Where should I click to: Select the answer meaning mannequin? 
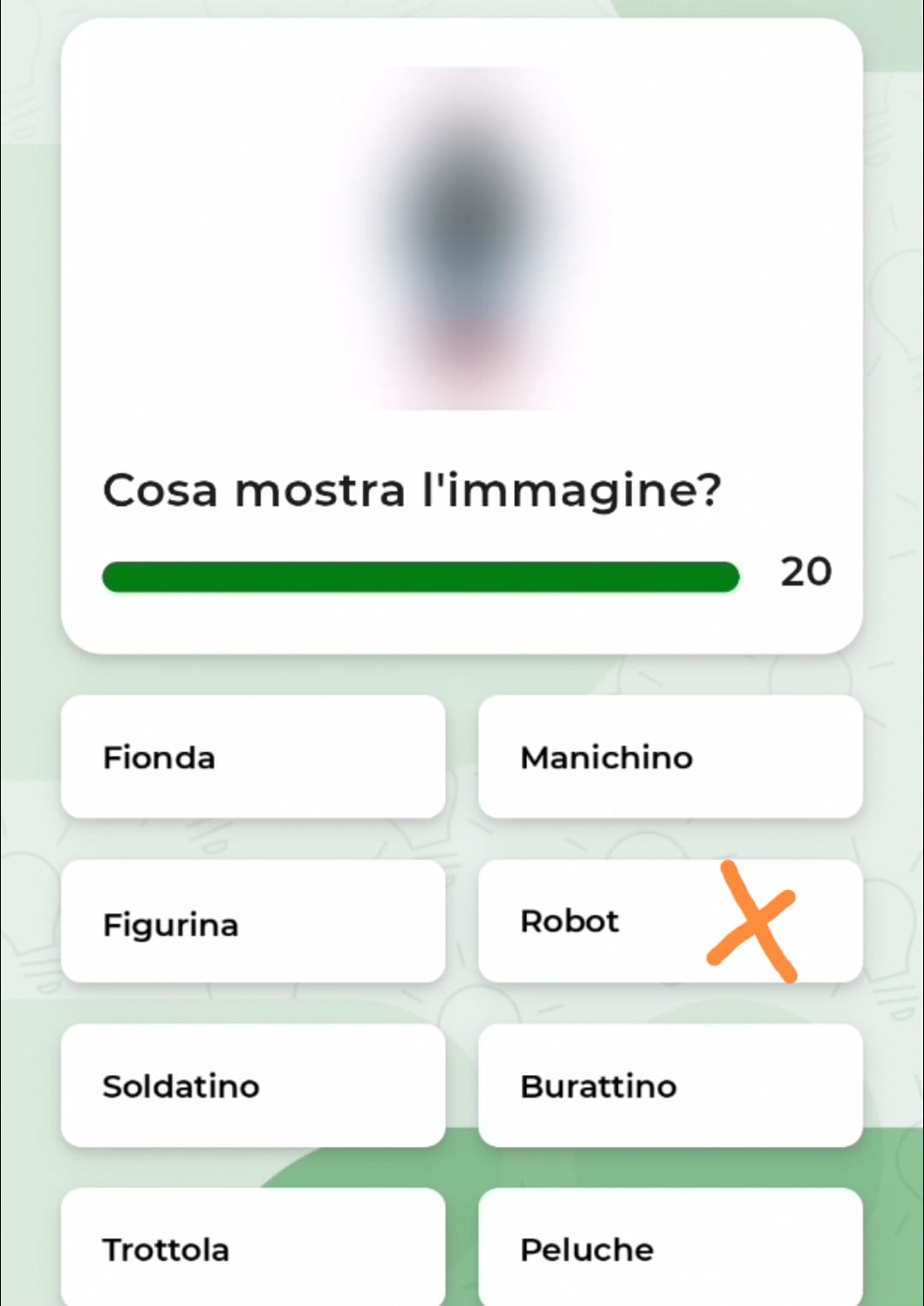[670, 757]
